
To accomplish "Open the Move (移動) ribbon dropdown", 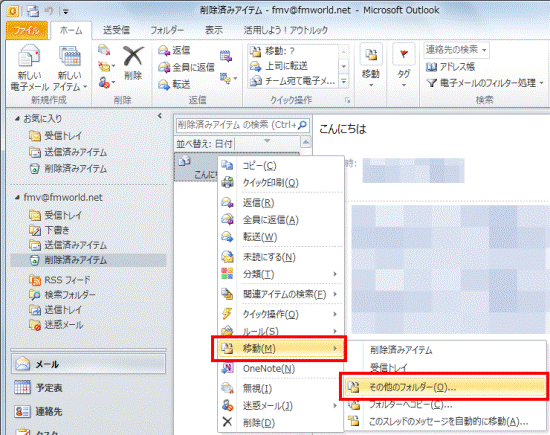I will [371, 66].
